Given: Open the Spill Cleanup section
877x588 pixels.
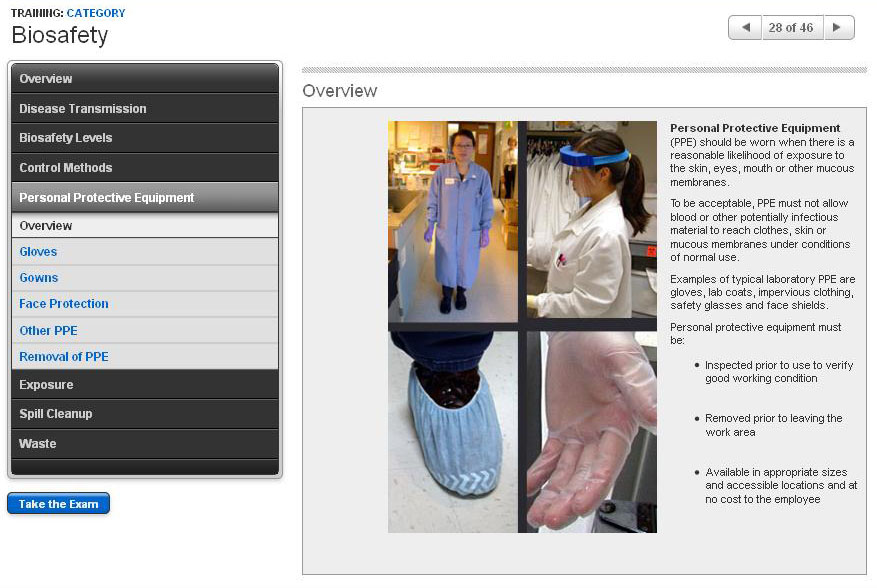Looking at the screenshot, I should click(145, 414).
